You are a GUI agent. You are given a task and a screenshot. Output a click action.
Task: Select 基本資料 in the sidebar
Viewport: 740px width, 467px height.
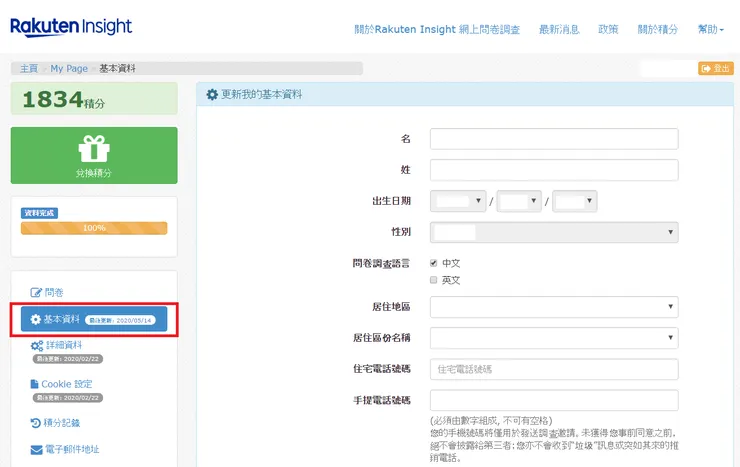[94, 319]
